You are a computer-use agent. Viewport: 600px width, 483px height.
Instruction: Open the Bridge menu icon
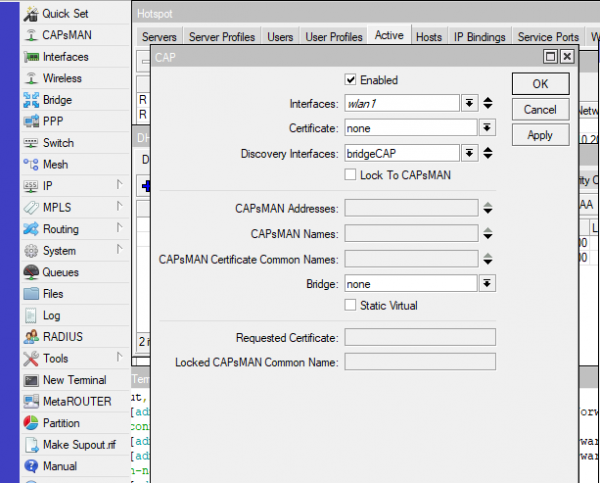pyautogui.click(x=29, y=100)
